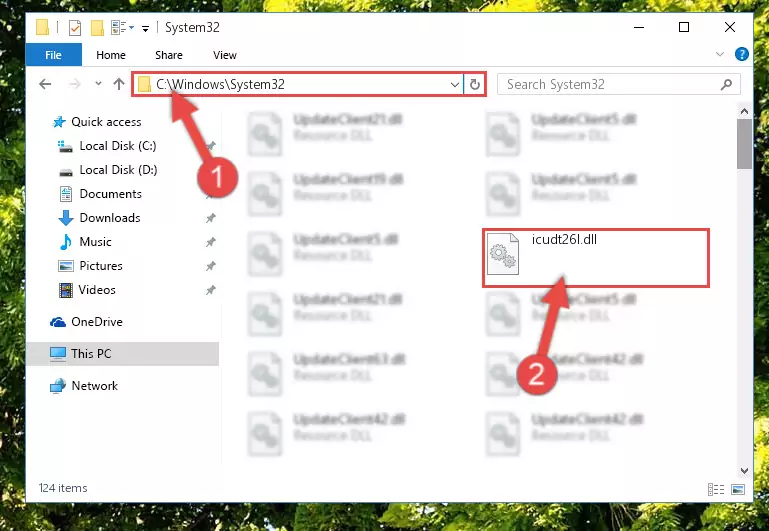This screenshot has height=531, width=769.
Task: Maximize the System32 window
Action: click(684, 27)
